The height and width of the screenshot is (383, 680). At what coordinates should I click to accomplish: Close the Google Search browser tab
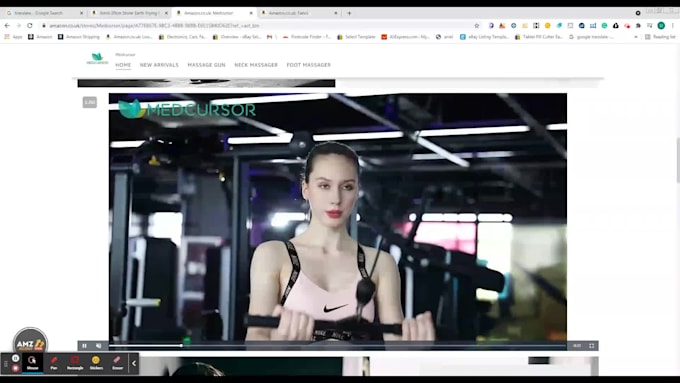81,13
